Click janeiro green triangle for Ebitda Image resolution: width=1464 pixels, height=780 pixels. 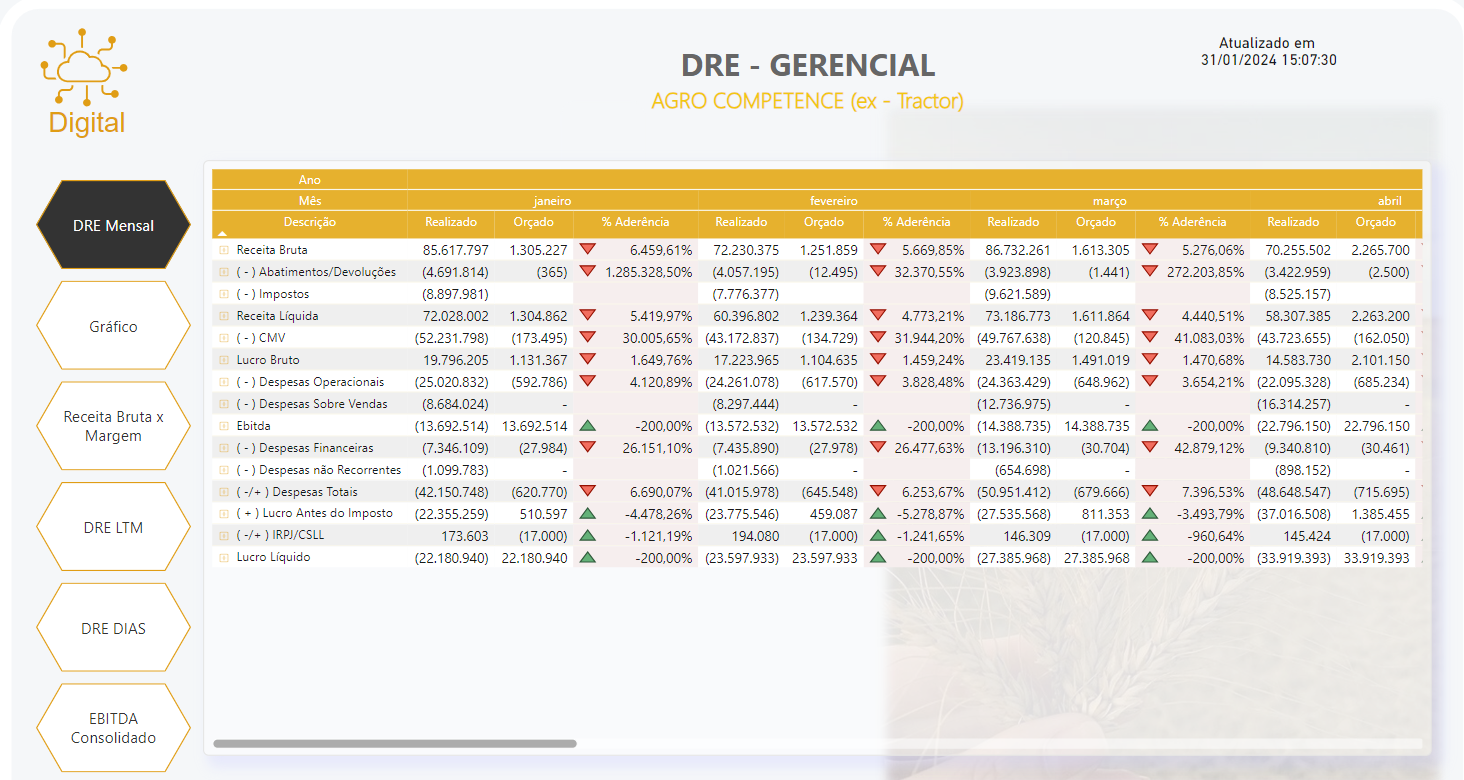click(x=588, y=425)
